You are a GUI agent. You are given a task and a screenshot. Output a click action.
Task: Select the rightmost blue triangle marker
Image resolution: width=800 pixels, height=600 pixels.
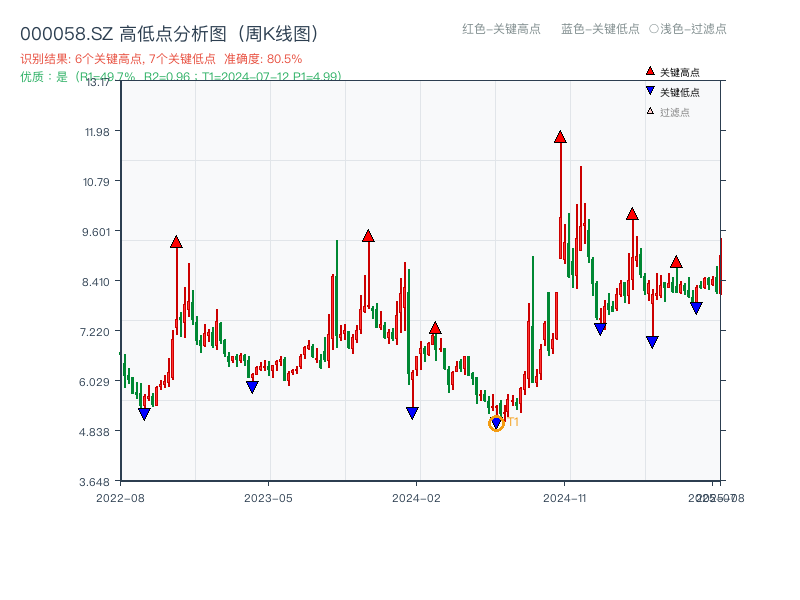(x=696, y=306)
